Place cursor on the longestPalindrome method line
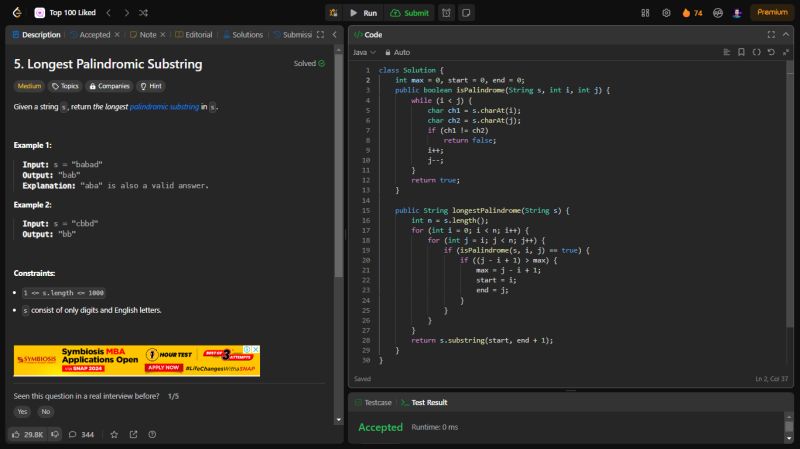The width and height of the screenshot is (800, 449). tap(482, 210)
